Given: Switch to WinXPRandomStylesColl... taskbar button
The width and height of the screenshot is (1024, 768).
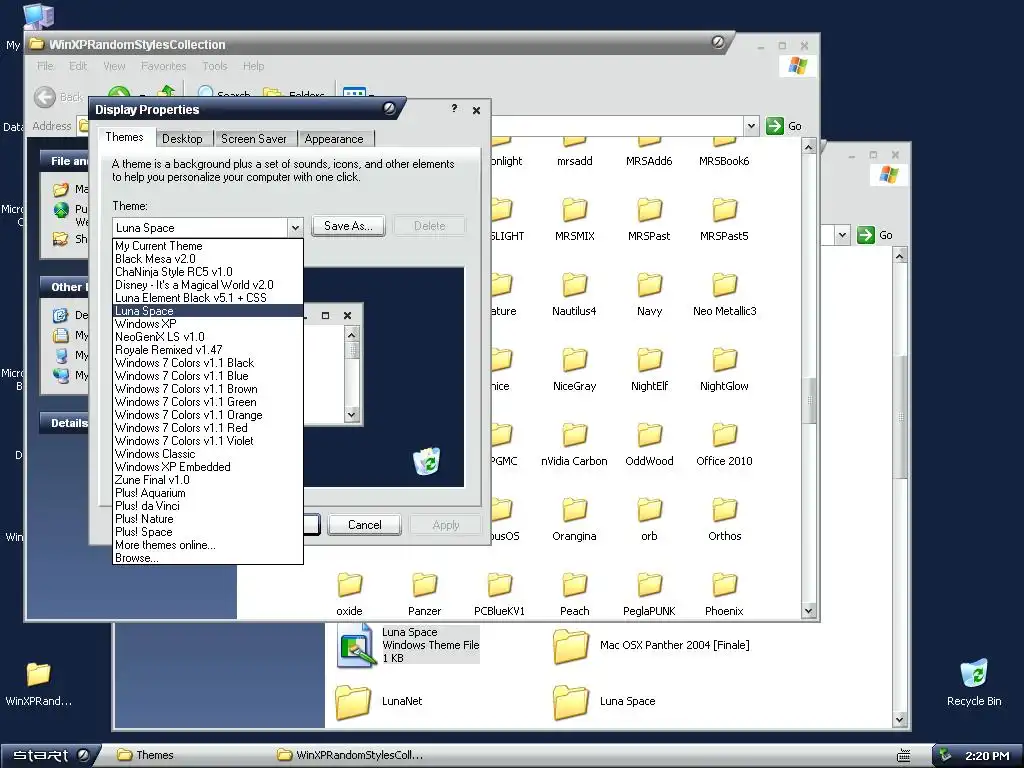Looking at the screenshot, I should (x=349, y=755).
